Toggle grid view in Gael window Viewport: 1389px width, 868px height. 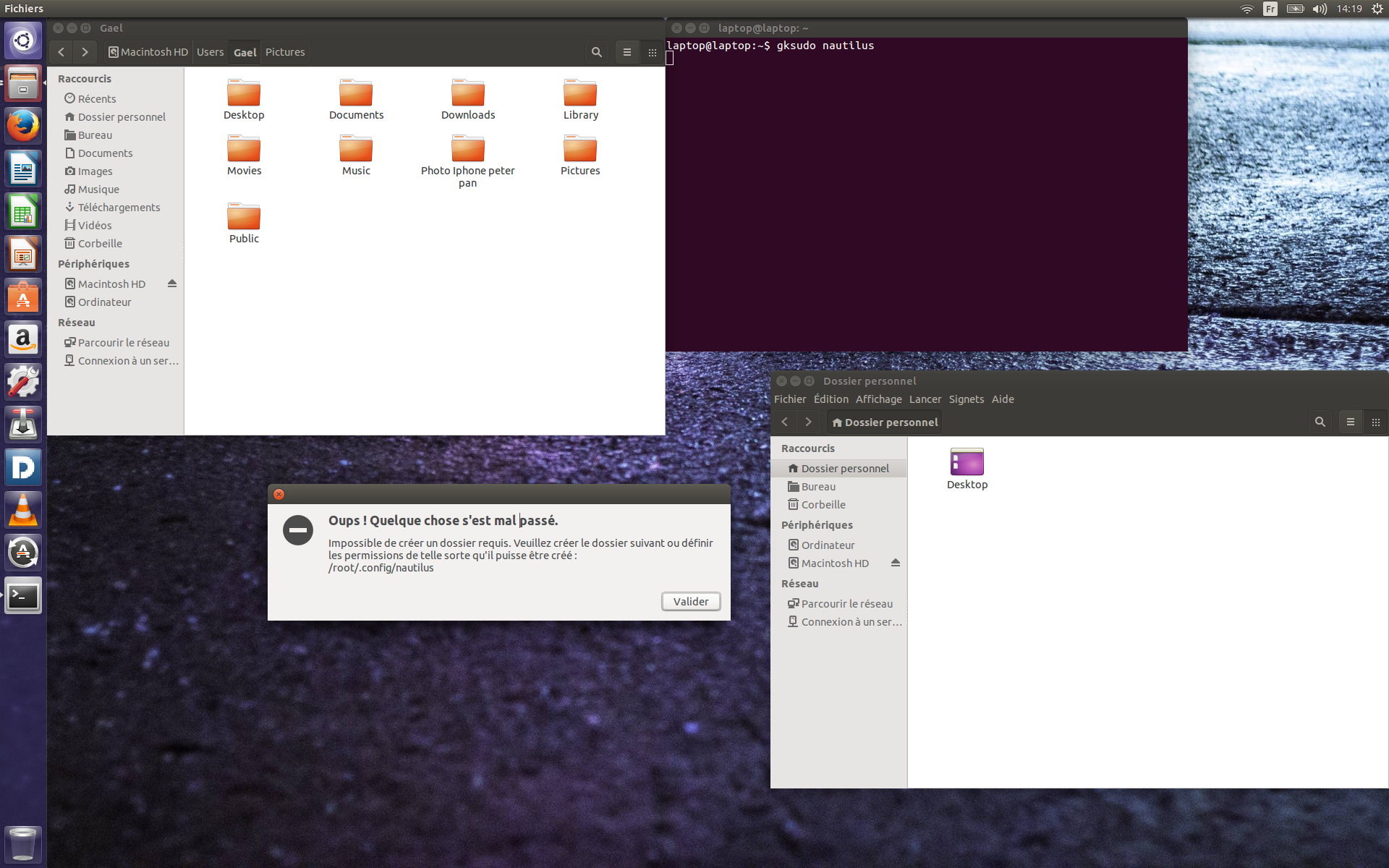click(x=653, y=52)
